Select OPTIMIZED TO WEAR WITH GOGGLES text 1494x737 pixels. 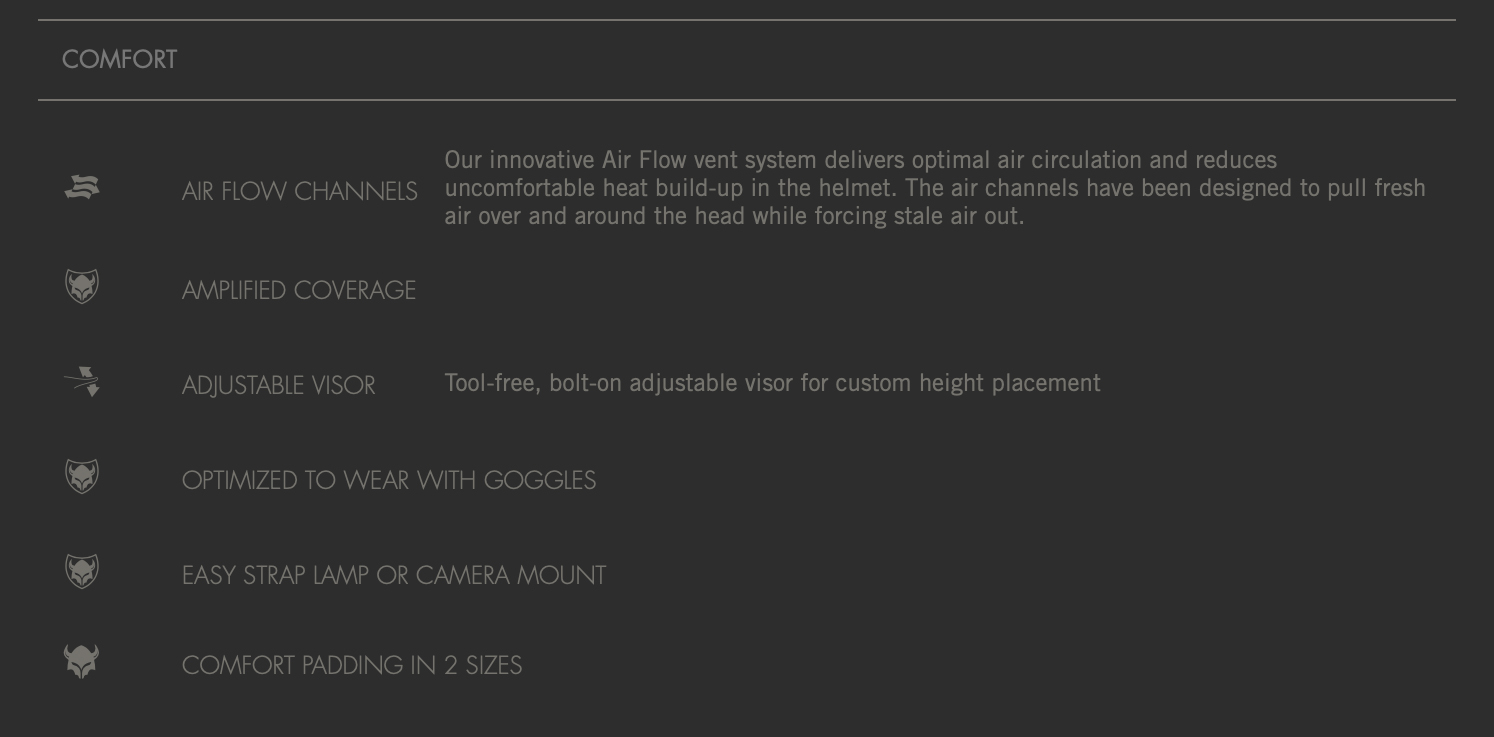click(389, 480)
